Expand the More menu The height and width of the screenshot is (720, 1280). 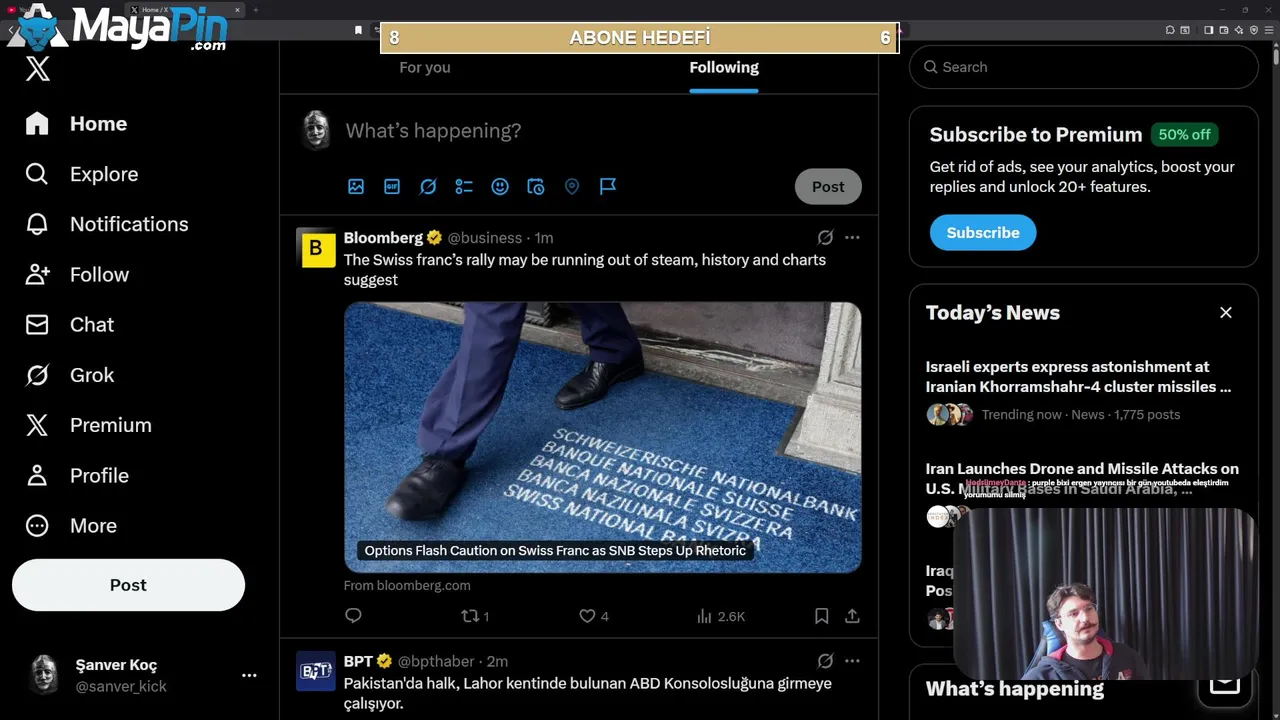71,525
